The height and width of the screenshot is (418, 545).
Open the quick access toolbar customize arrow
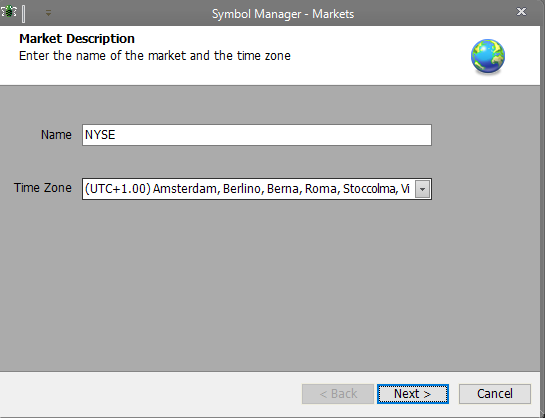click(x=48, y=14)
